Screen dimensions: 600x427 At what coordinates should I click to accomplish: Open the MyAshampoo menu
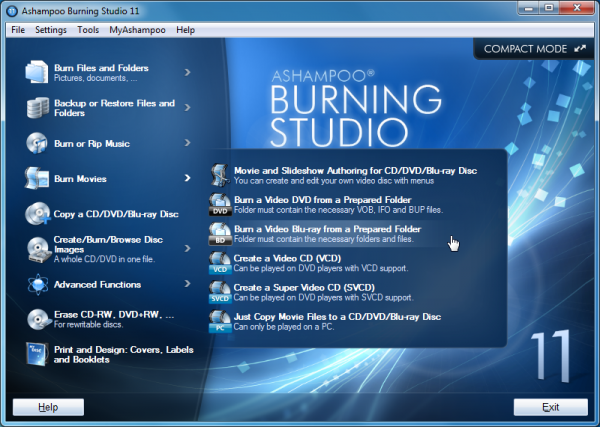pyautogui.click(x=137, y=30)
